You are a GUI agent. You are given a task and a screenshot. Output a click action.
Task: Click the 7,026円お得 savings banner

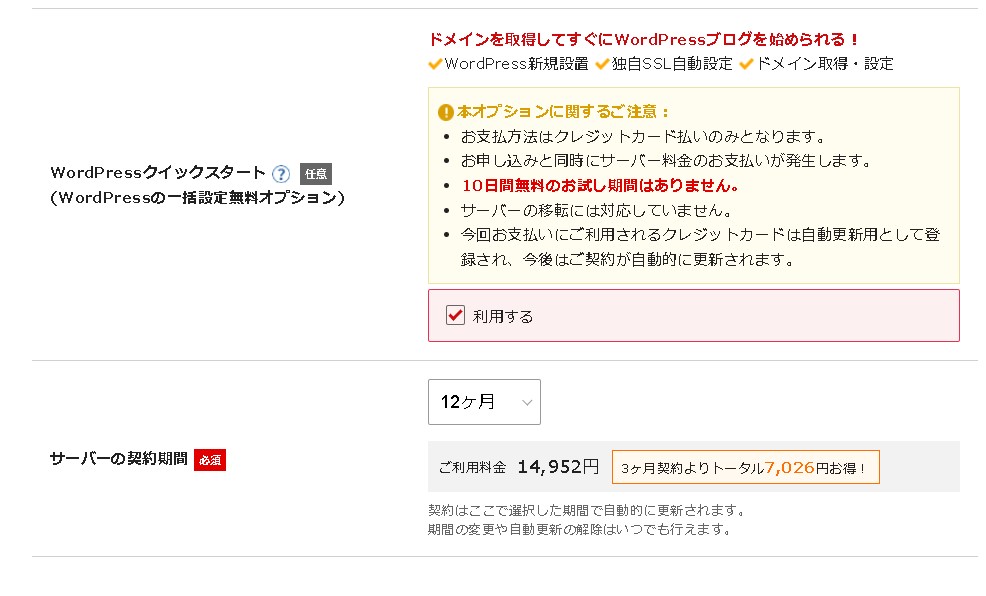745,467
